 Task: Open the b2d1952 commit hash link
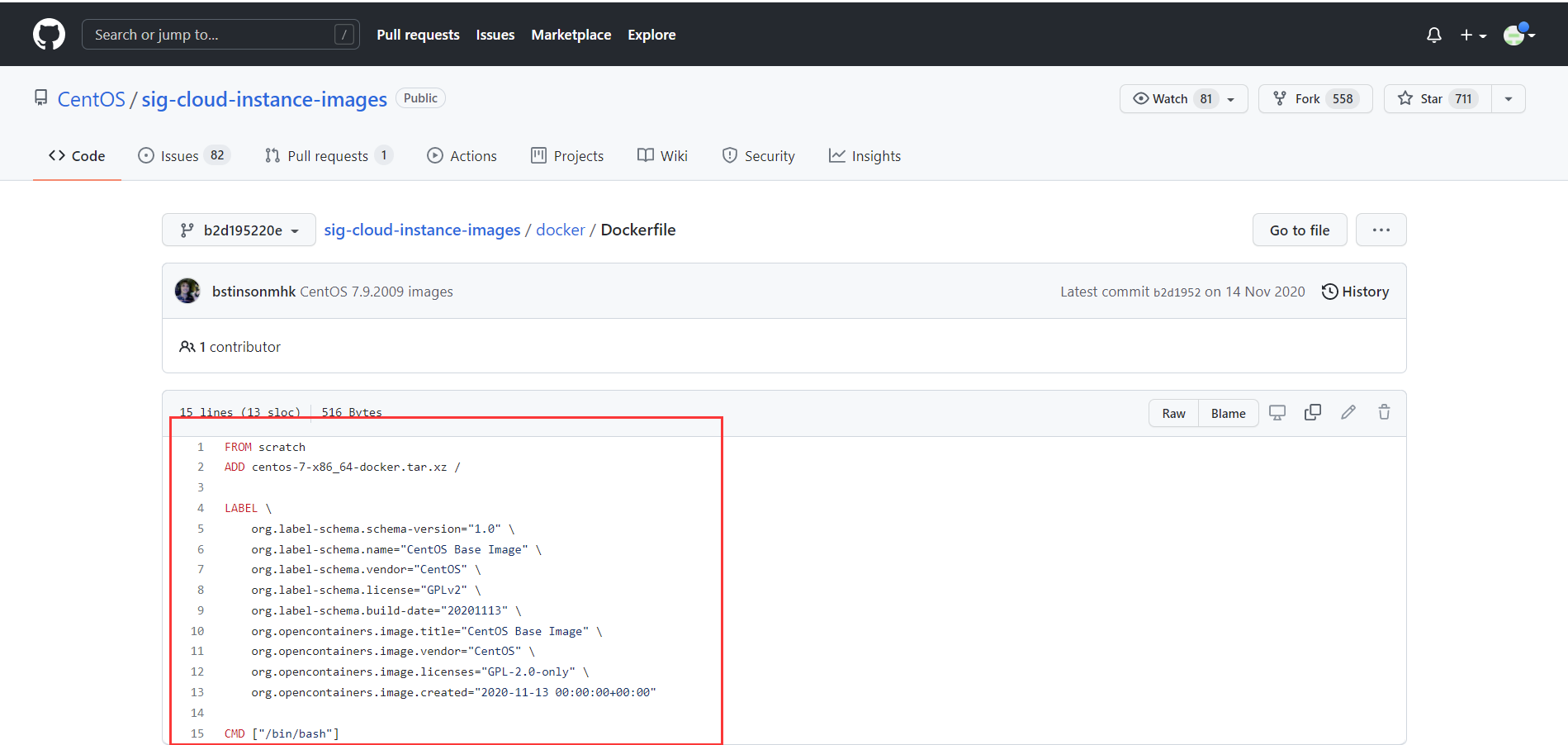pos(1177,292)
